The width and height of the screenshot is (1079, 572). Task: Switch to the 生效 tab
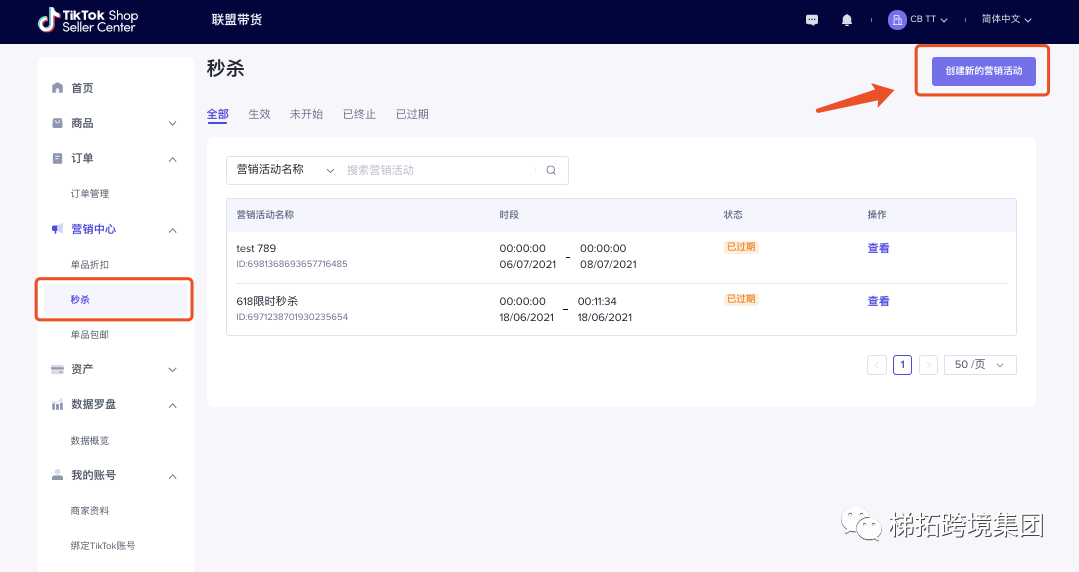(x=259, y=115)
